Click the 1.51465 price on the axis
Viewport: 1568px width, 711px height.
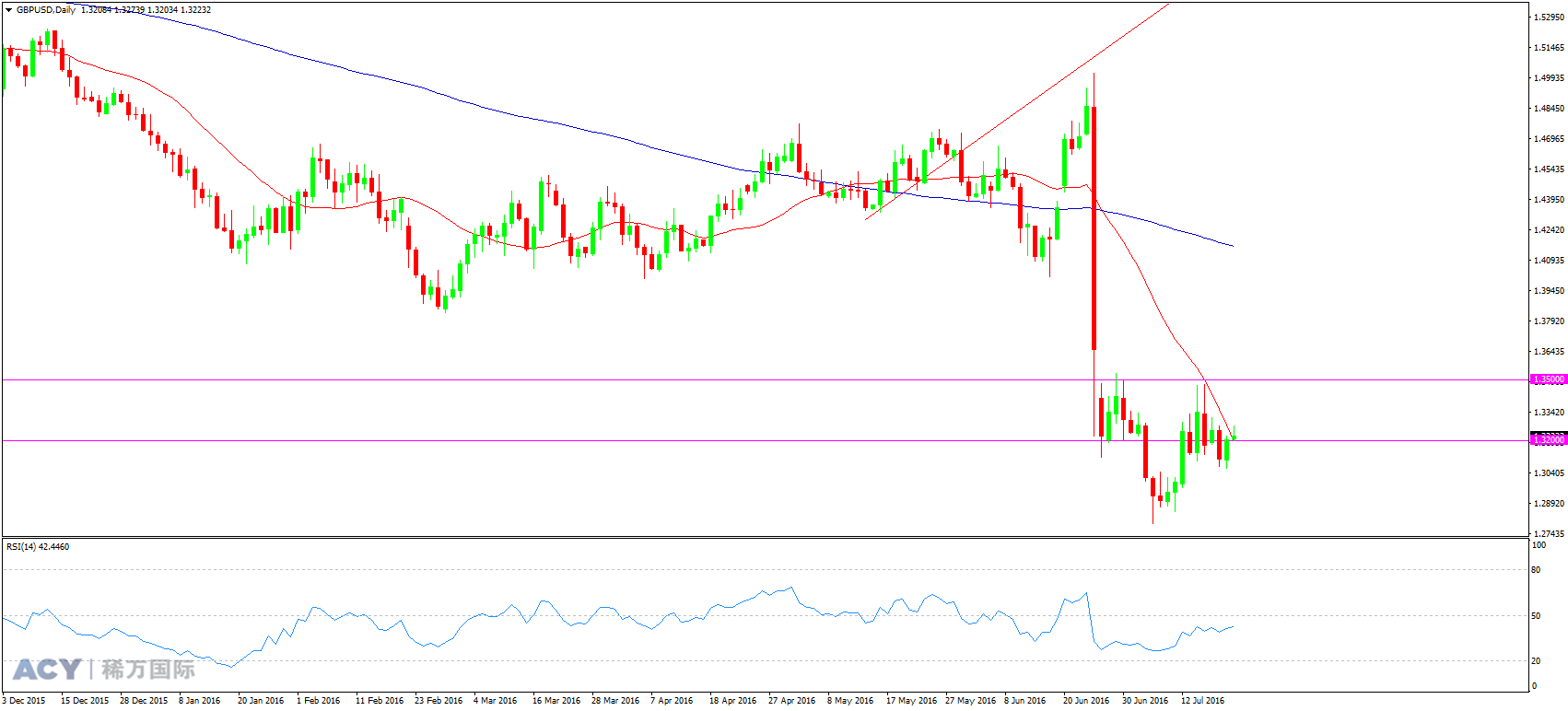pos(1549,47)
